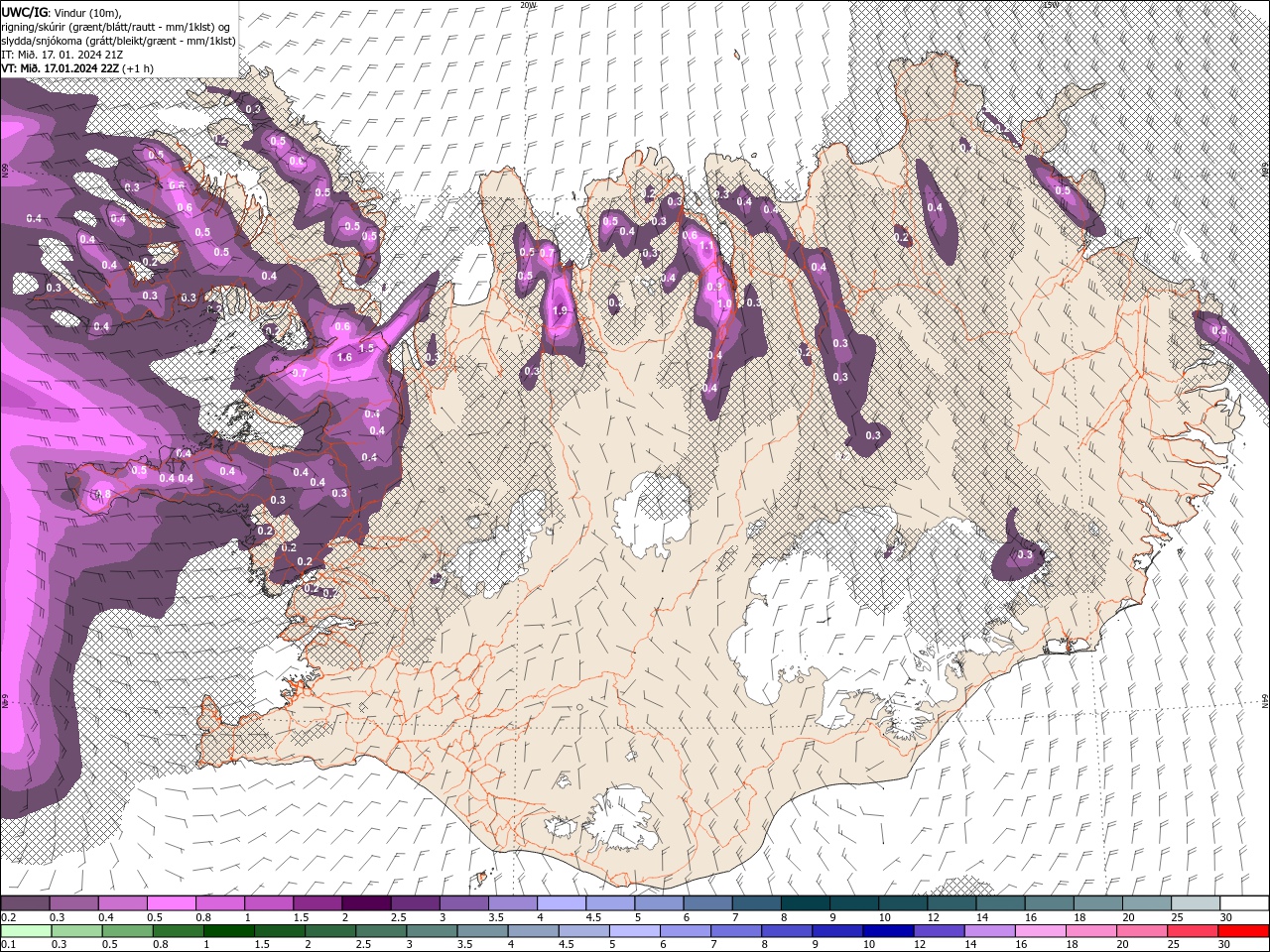The width and height of the screenshot is (1270, 952).
Task: Click the top-row legend swatch between 1.5 and 2
Action: click(317, 903)
